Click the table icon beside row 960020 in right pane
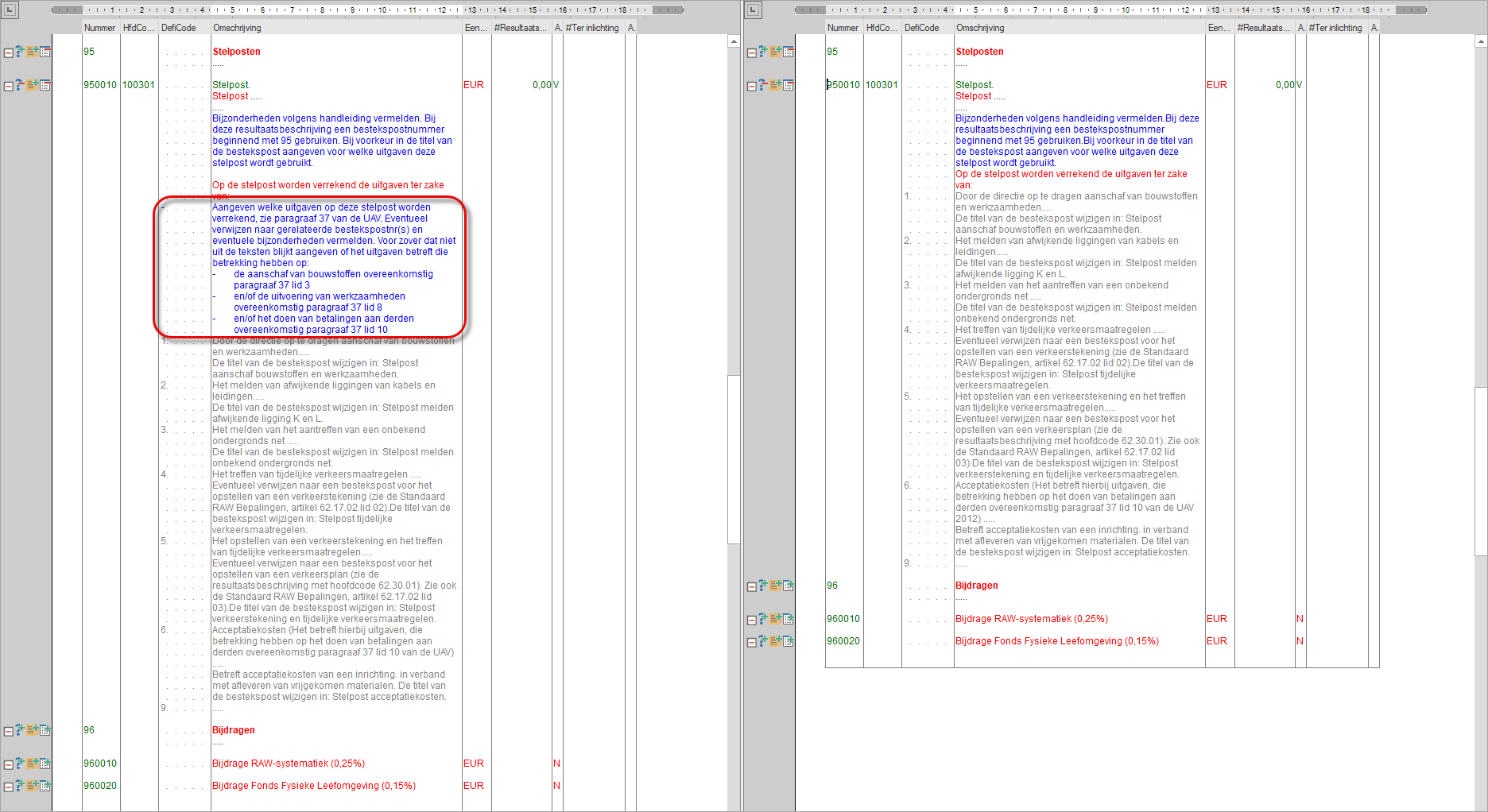 click(x=789, y=641)
